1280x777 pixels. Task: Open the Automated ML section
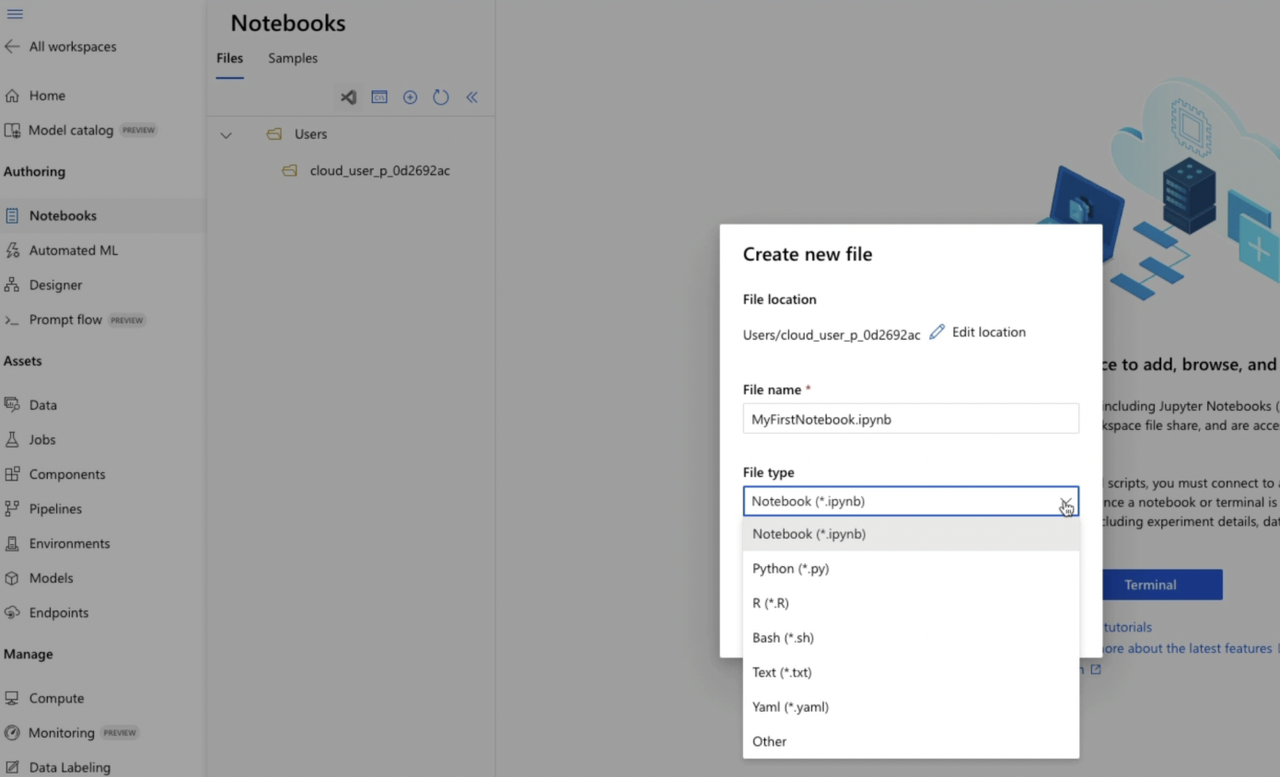75,250
